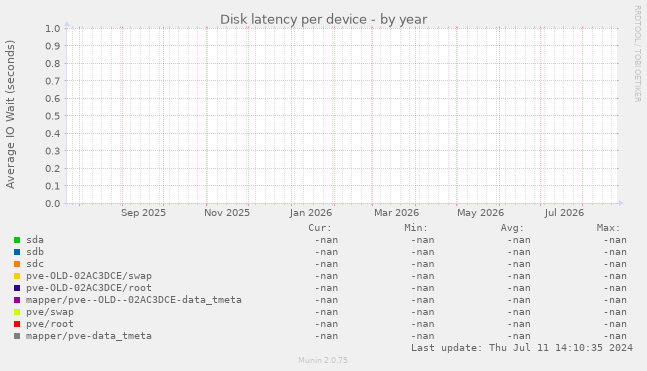Screen dimensions: 647x371
Task: Click the sdb Max -nan value
Action: (x=615, y=252)
